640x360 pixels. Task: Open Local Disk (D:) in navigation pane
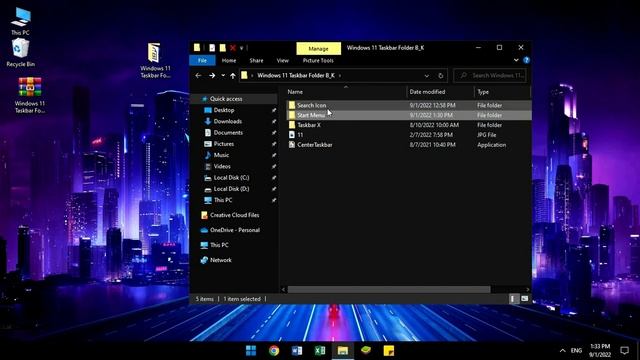[x=231, y=189]
